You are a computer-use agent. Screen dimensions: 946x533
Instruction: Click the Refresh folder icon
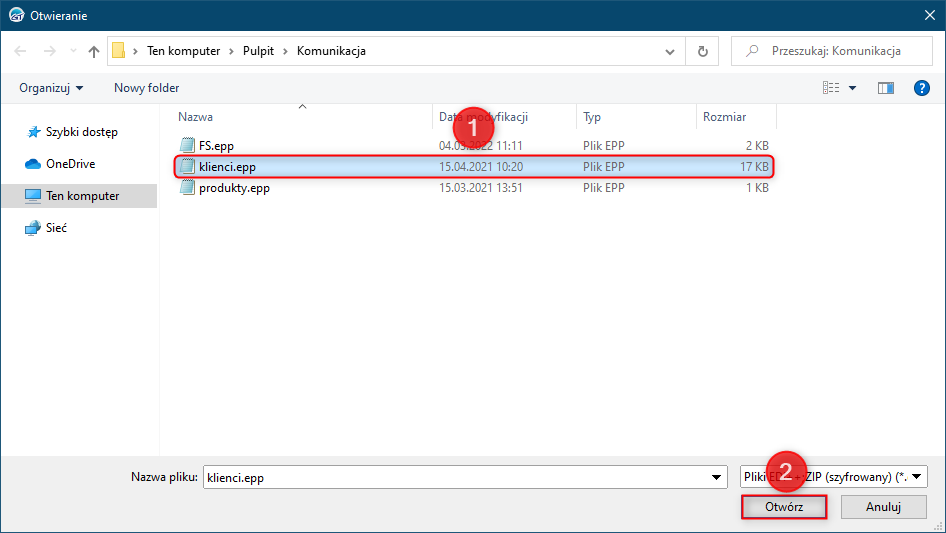pyautogui.click(x=702, y=51)
